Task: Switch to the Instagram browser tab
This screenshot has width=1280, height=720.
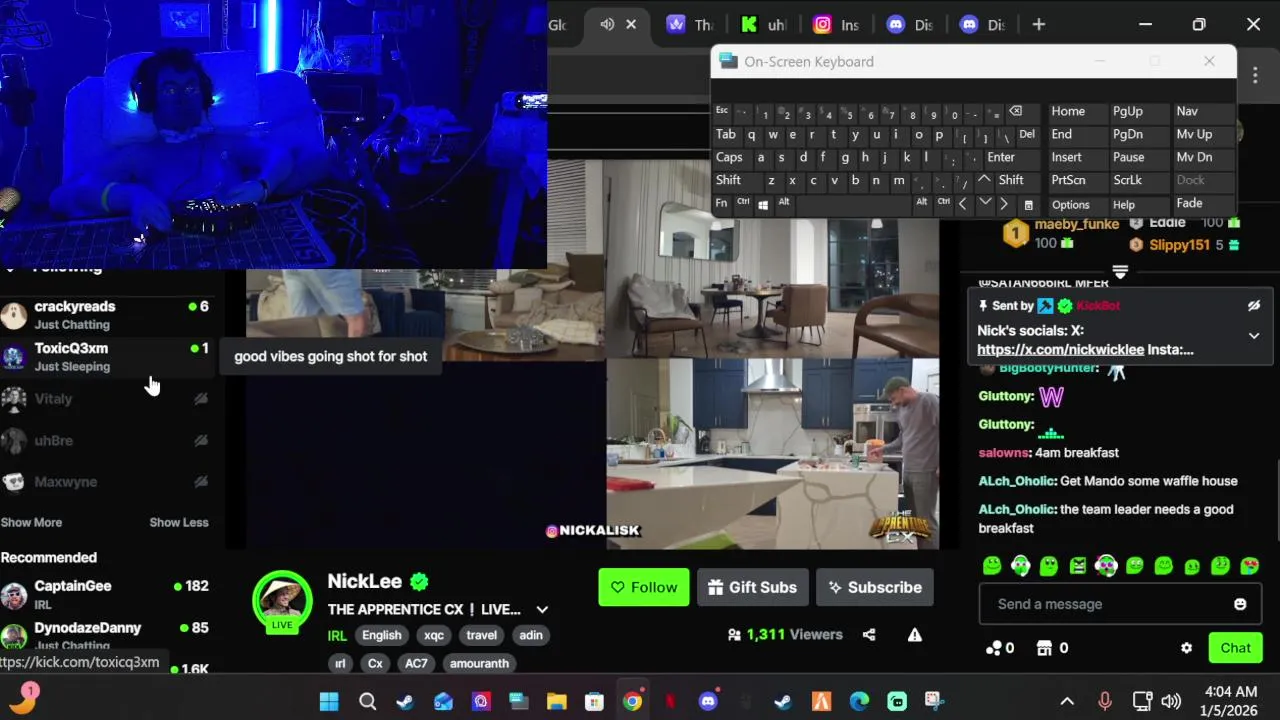Action: (836, 24)
